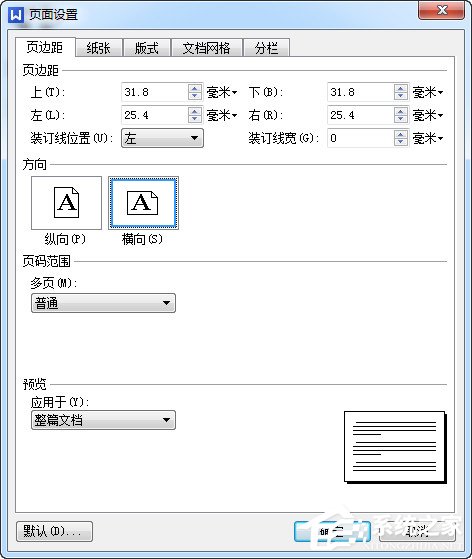Select the portrait 纵向 orientation icon
The height and width of the screenshot is (559, 472).
click(66, 203)
